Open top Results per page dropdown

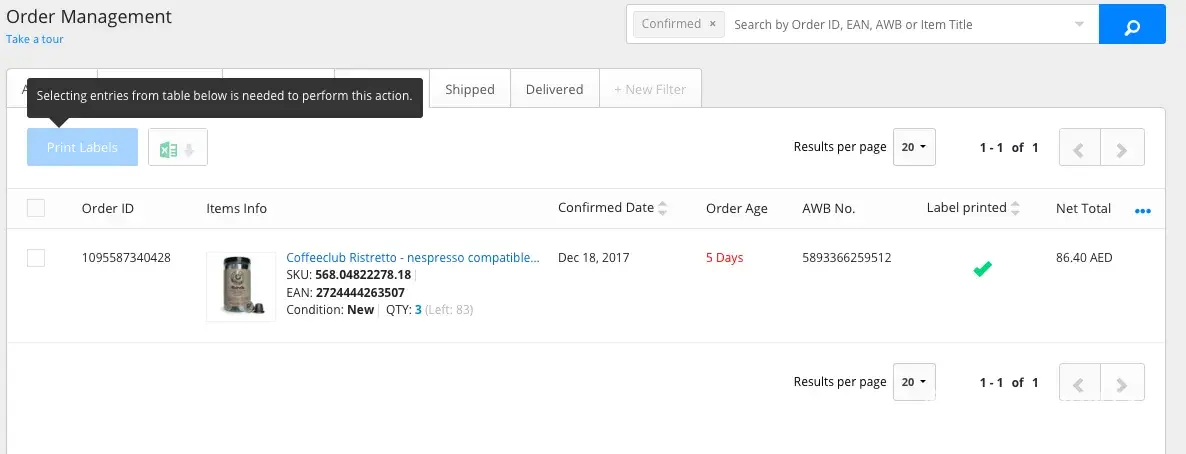click(x=914, y=147)
